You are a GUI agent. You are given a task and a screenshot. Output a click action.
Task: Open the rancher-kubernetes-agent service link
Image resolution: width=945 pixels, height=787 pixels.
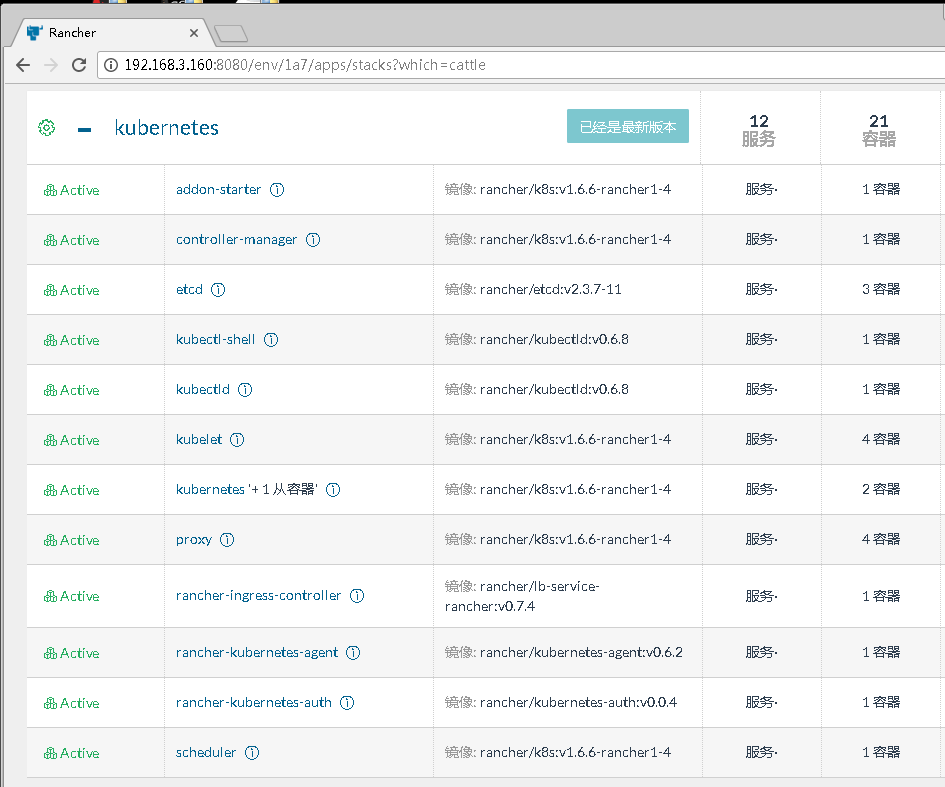click(x=257, y=652)
